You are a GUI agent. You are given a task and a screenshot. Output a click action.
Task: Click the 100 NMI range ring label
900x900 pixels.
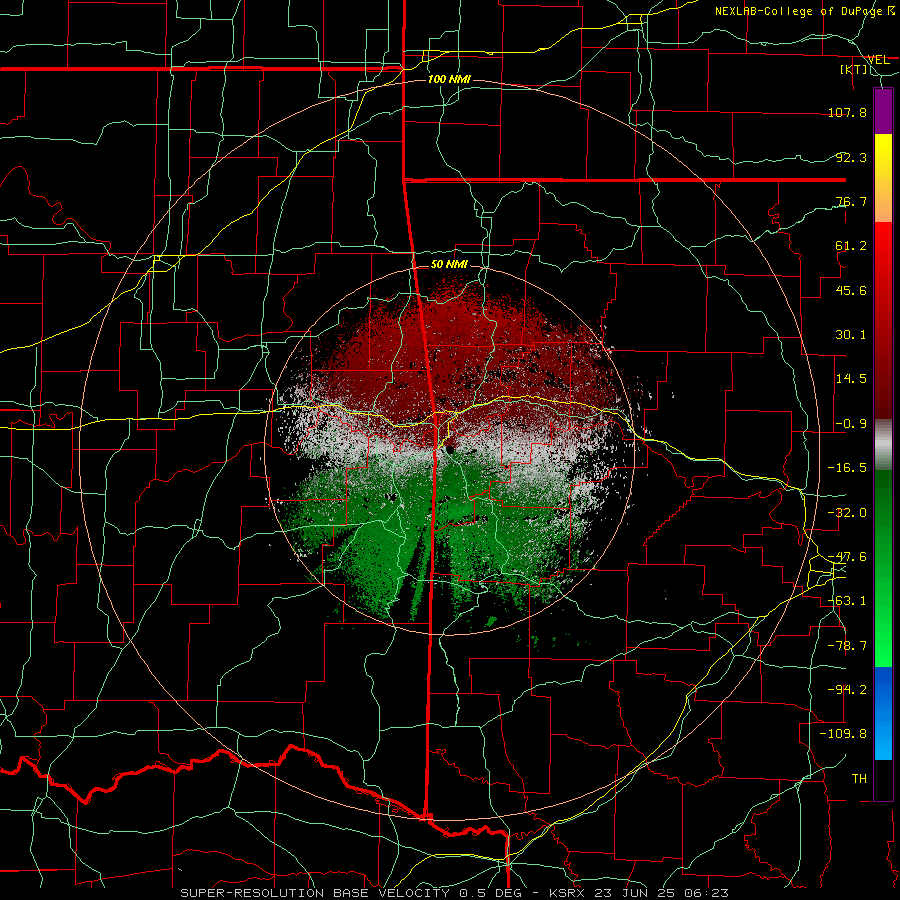pyautogui.click(x=449, y=79)
